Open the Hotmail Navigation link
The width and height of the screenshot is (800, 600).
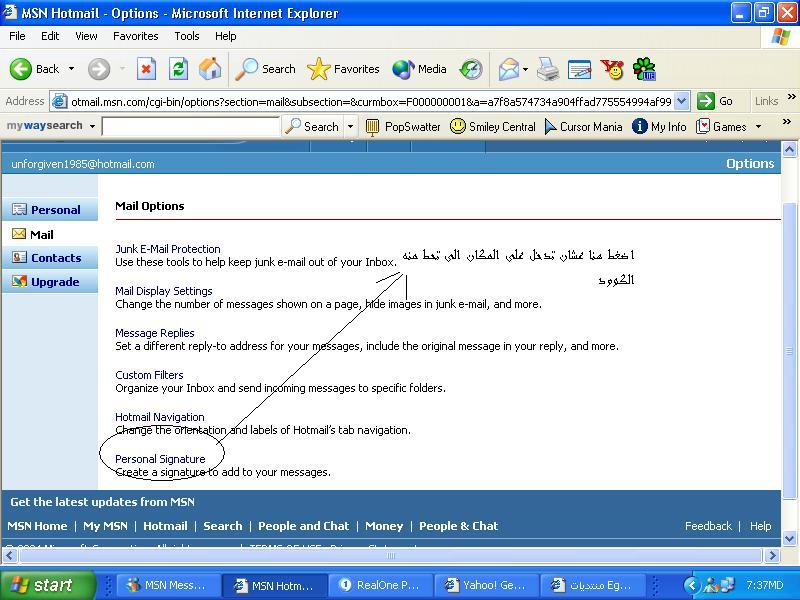[160, 417]
